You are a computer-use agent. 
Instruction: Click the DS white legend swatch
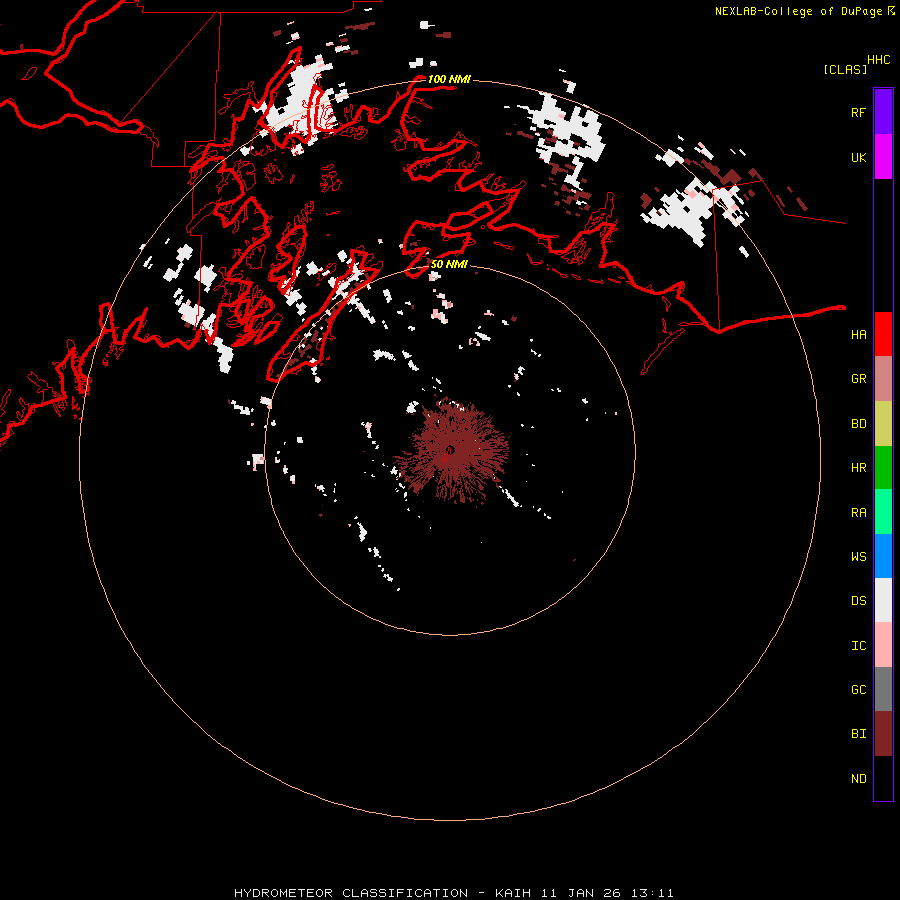click(883, 600)
